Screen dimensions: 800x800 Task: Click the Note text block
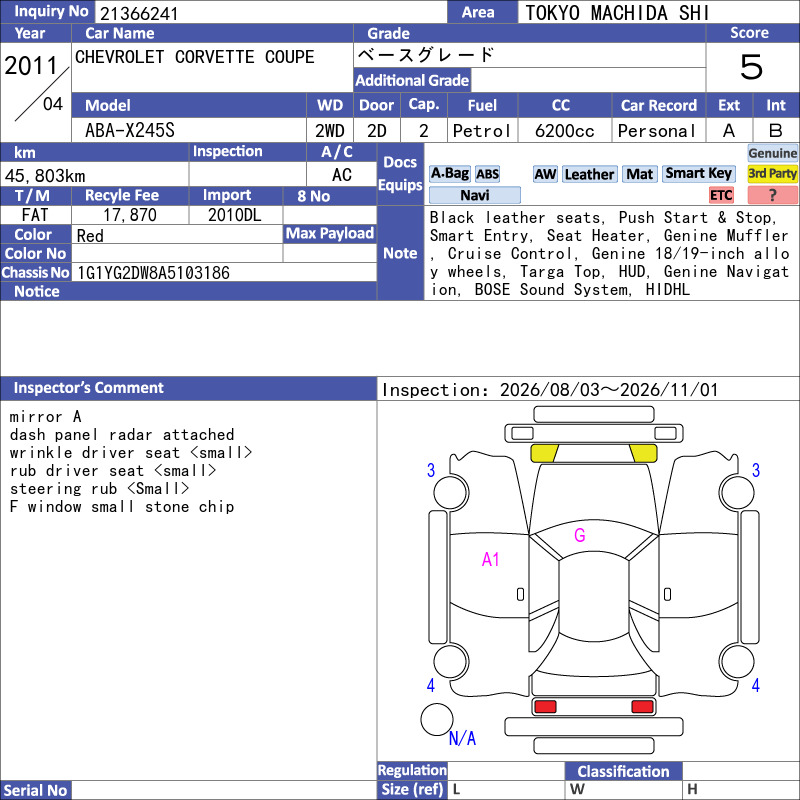[611, 254]
